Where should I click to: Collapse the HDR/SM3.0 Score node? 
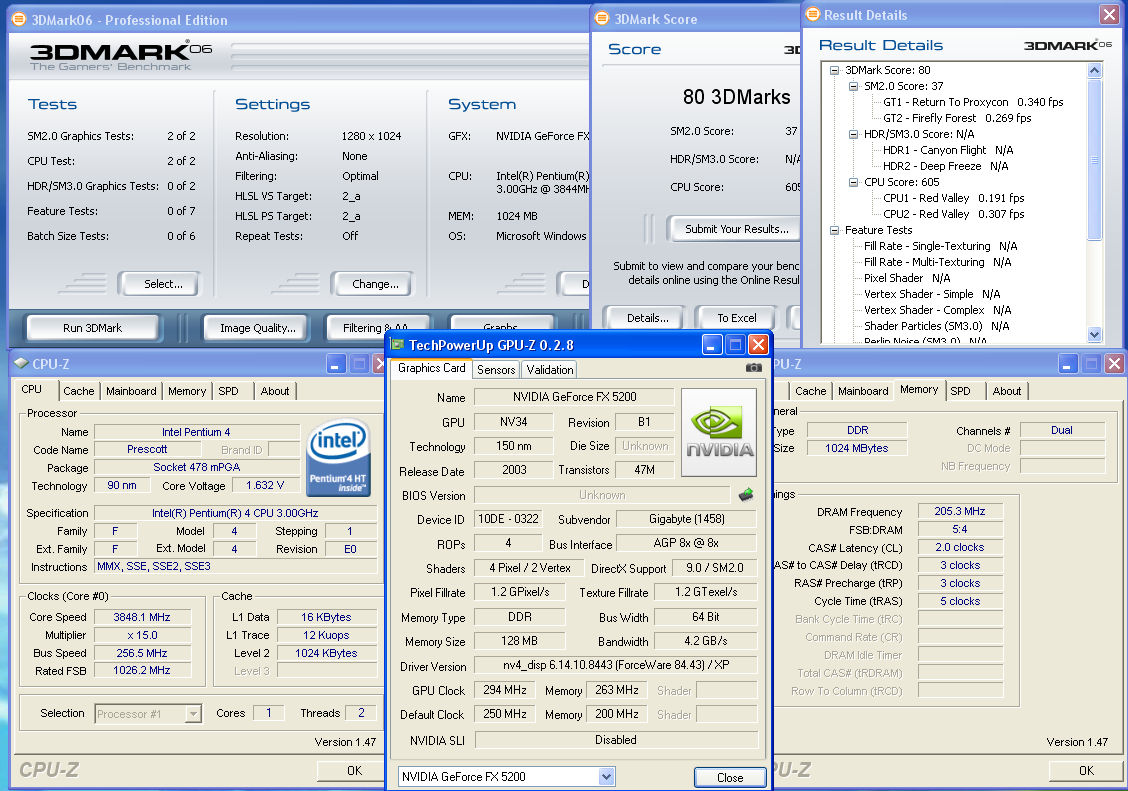click(853, 134)
